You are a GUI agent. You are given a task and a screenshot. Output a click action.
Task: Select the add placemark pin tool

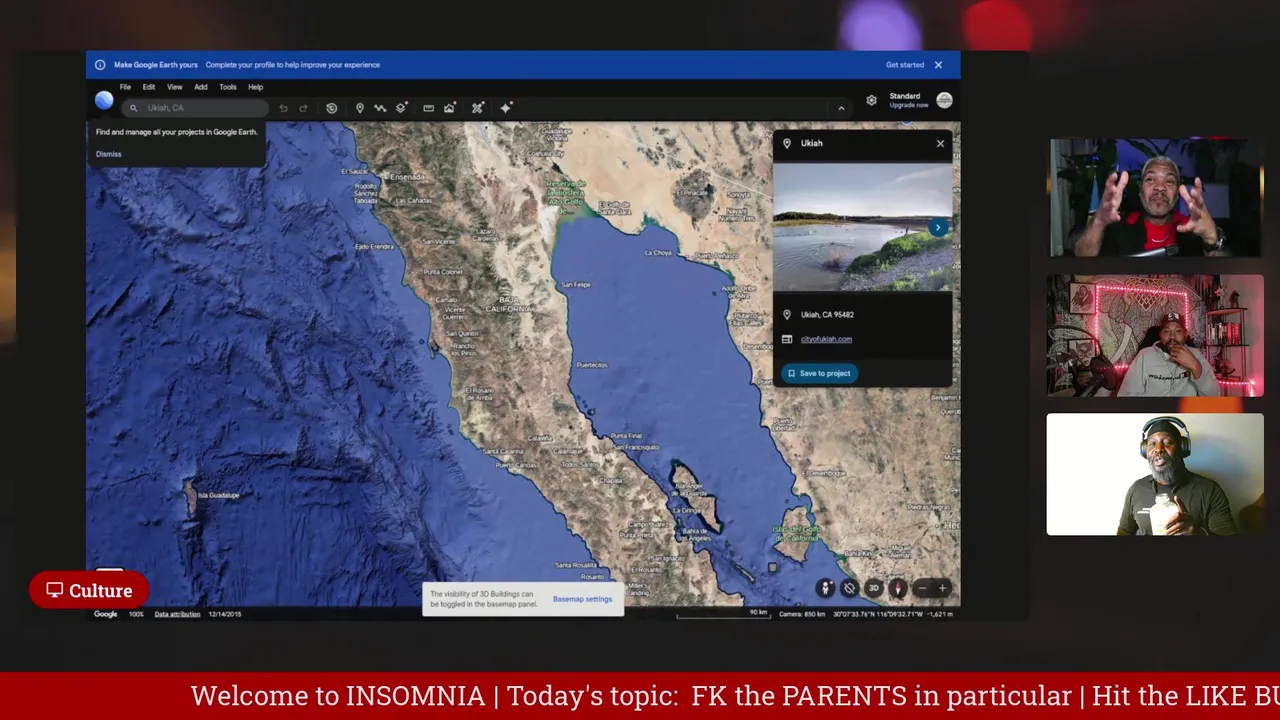pos(360,108)
